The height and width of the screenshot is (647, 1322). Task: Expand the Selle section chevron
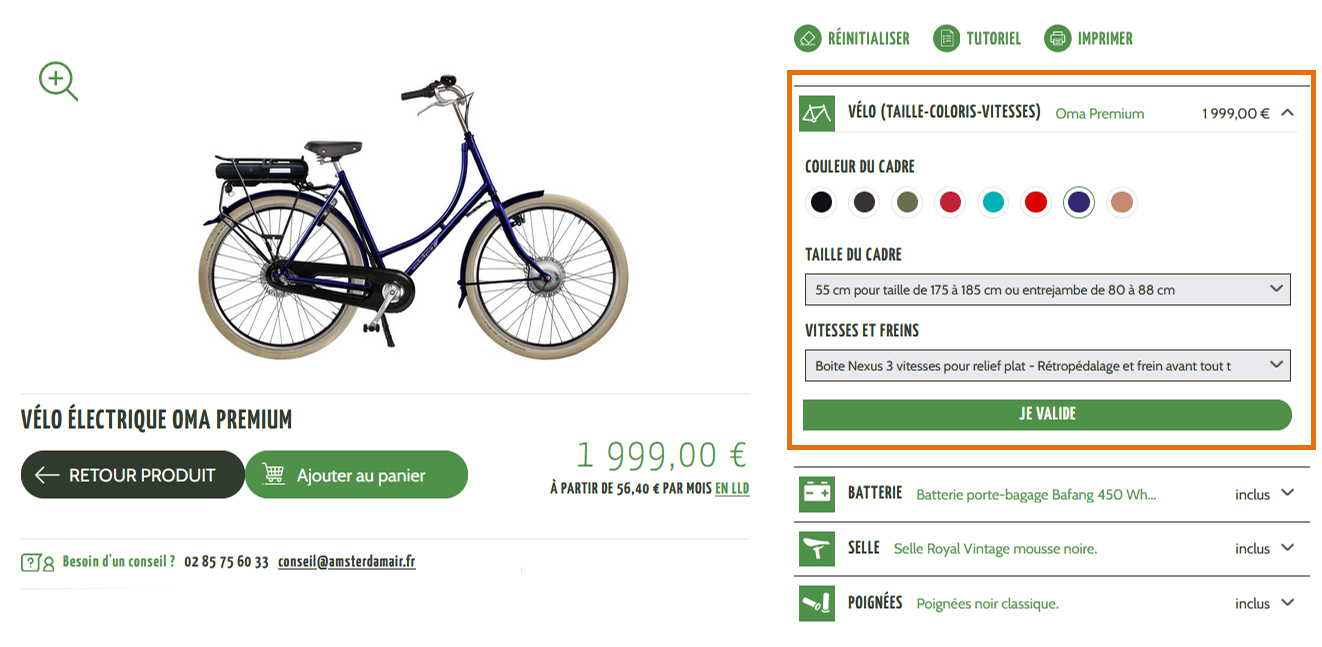click(x=1287, y=548)
